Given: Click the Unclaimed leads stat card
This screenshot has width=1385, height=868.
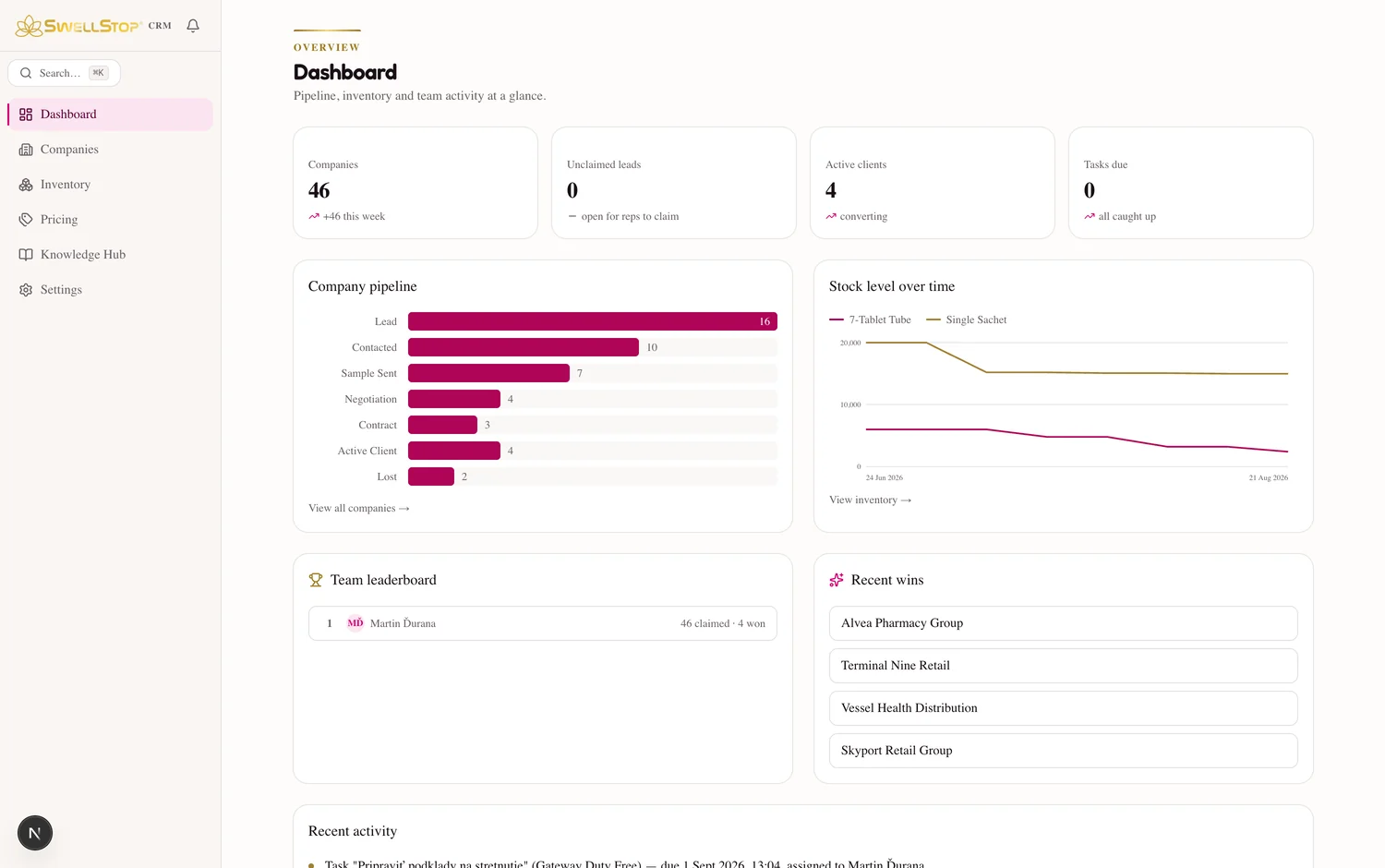Looking at the screenshot, I should click(x=674, y=183).
